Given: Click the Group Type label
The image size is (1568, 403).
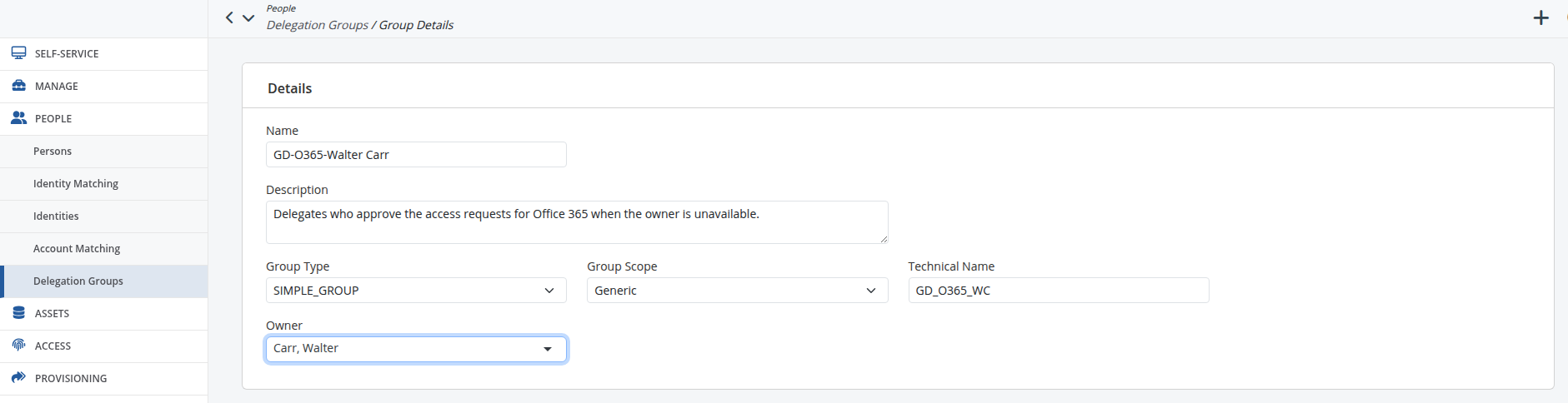Looking at the screenshot, I should (298, 266).
